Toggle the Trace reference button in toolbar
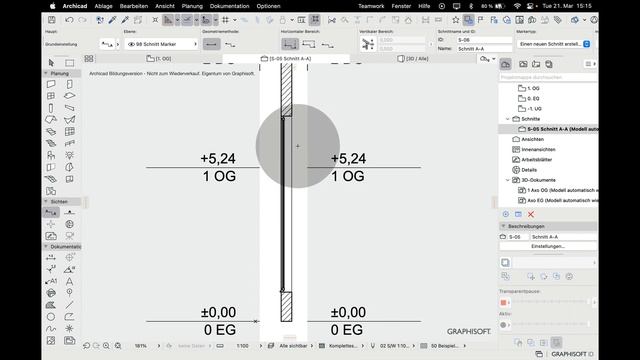This screenshot has width=640, height=360. tap(468, 20)
